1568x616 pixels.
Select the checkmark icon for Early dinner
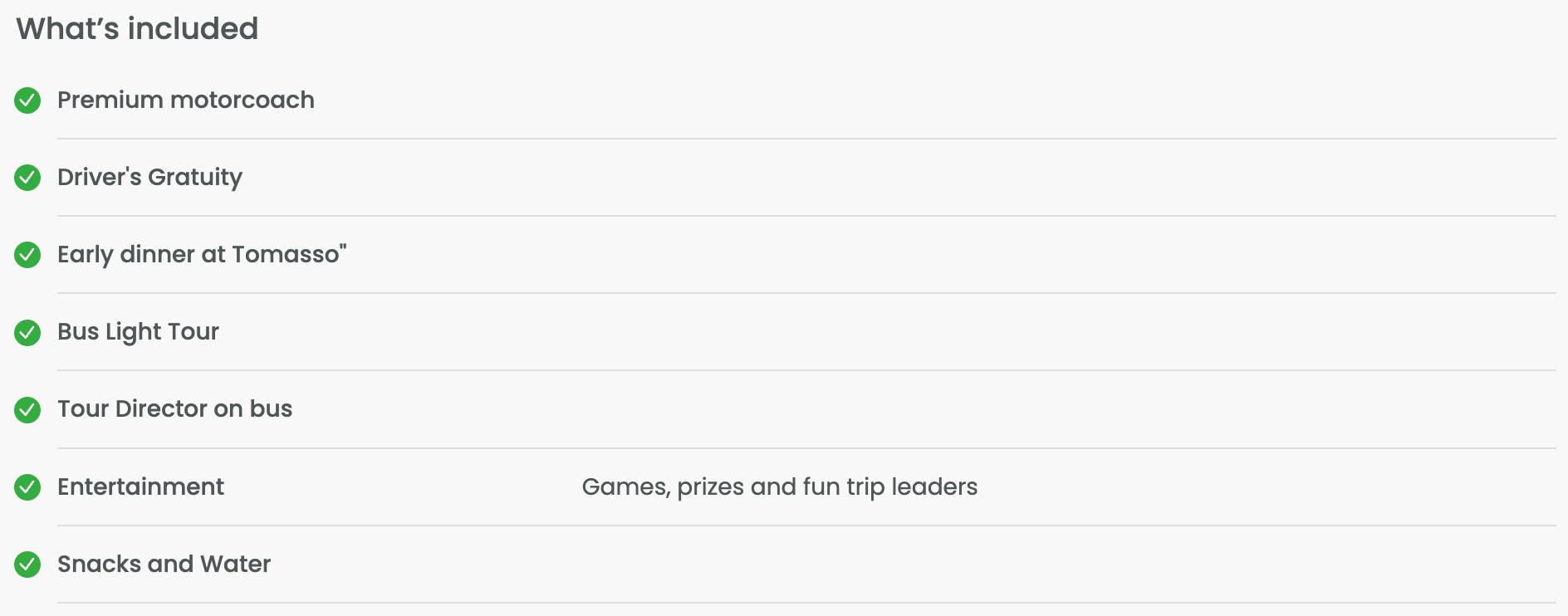27,255
